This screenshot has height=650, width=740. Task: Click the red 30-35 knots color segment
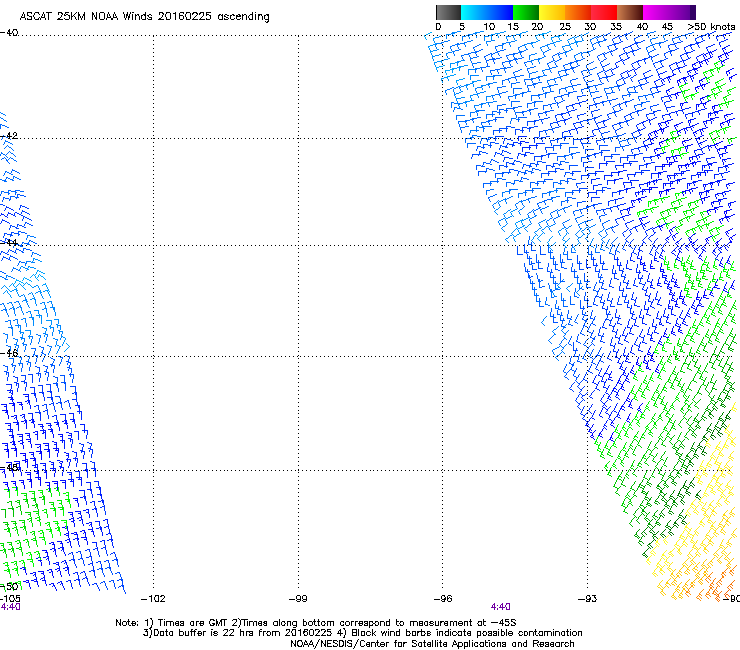[604, 12]
